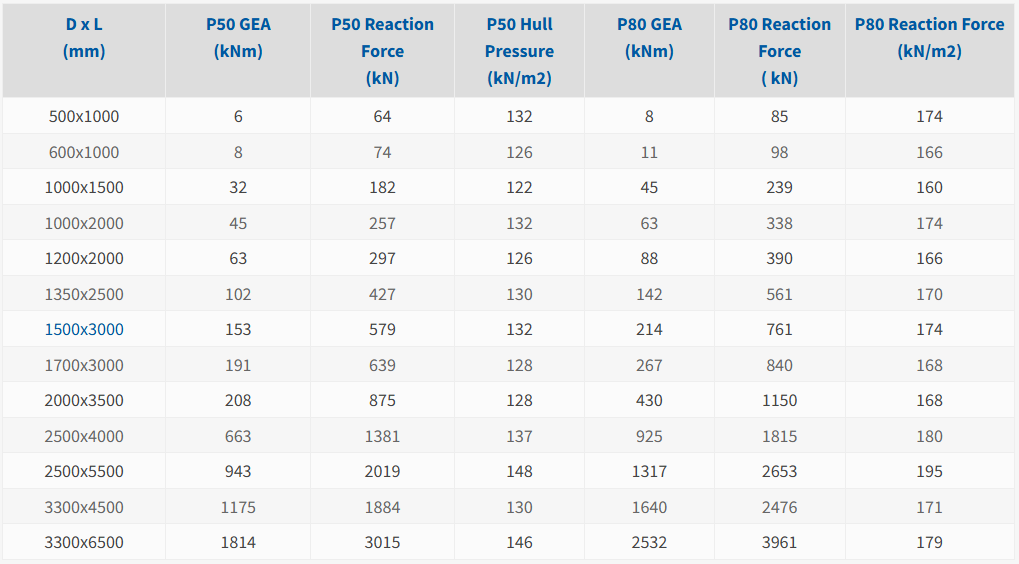Select the 195 kN/m2 cell

pyautogui.click(x=929, y=471)
